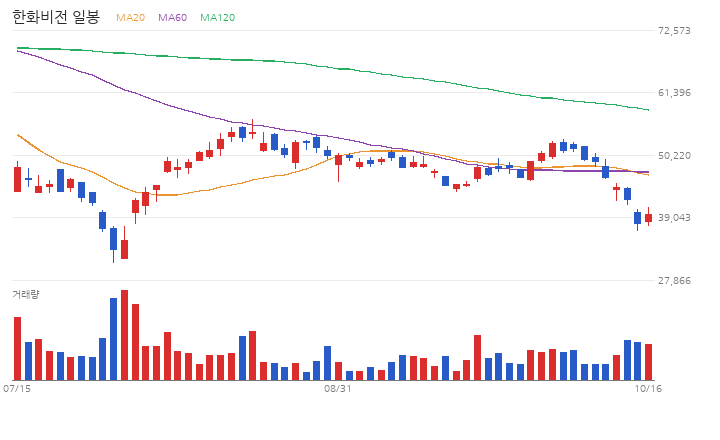Screen dimensions: 720x440
Task: Click the tallest red volume bar
Action: point(124,335)
